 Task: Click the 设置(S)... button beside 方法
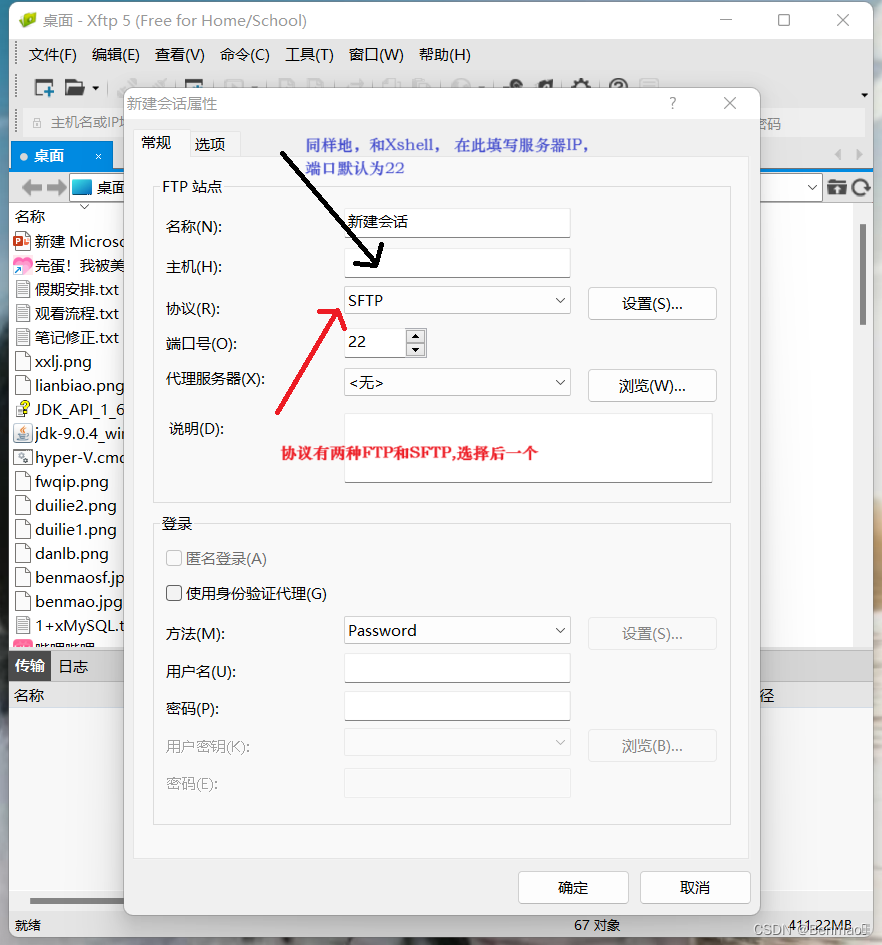652,633
